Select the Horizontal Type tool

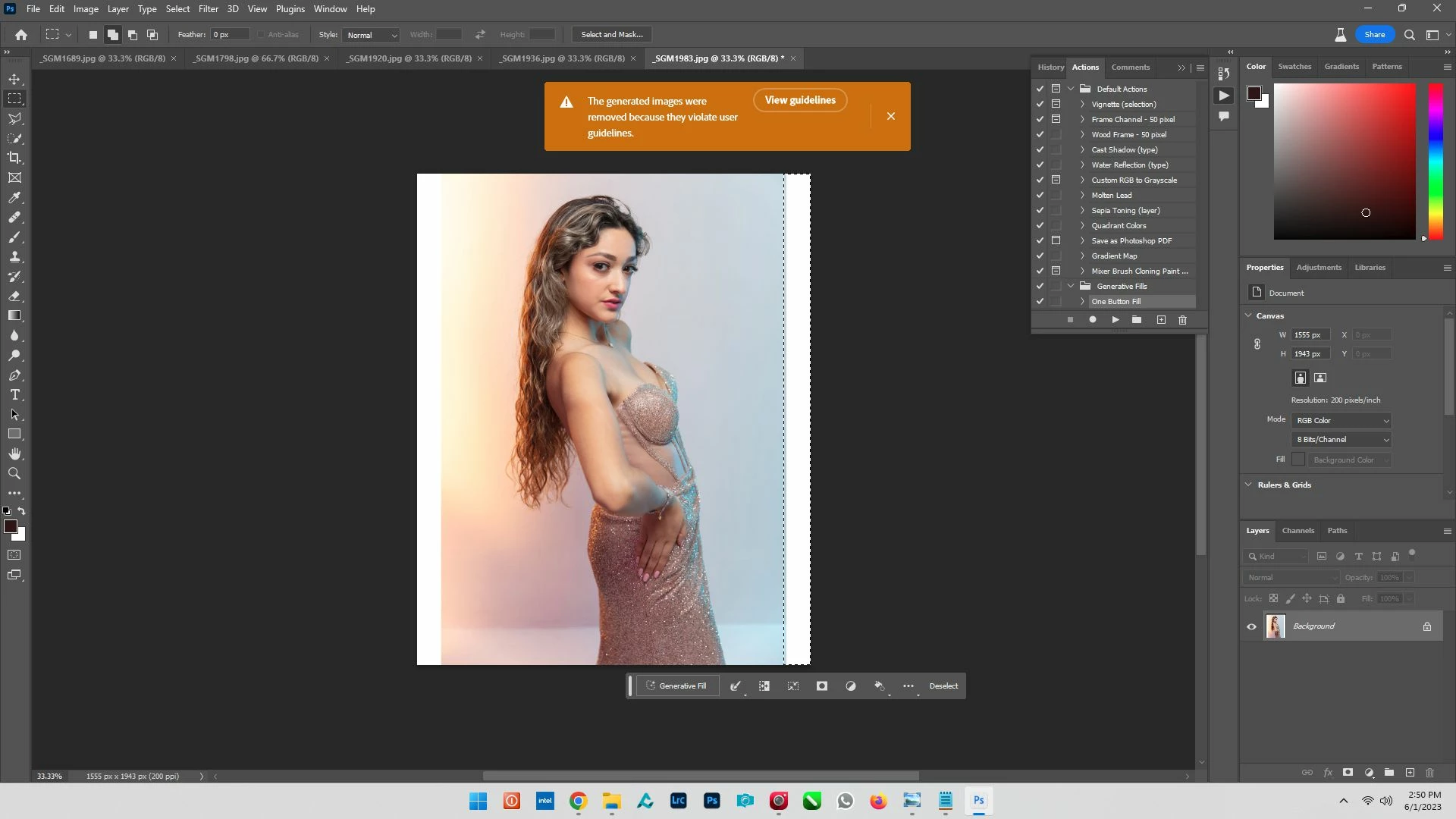14,395
